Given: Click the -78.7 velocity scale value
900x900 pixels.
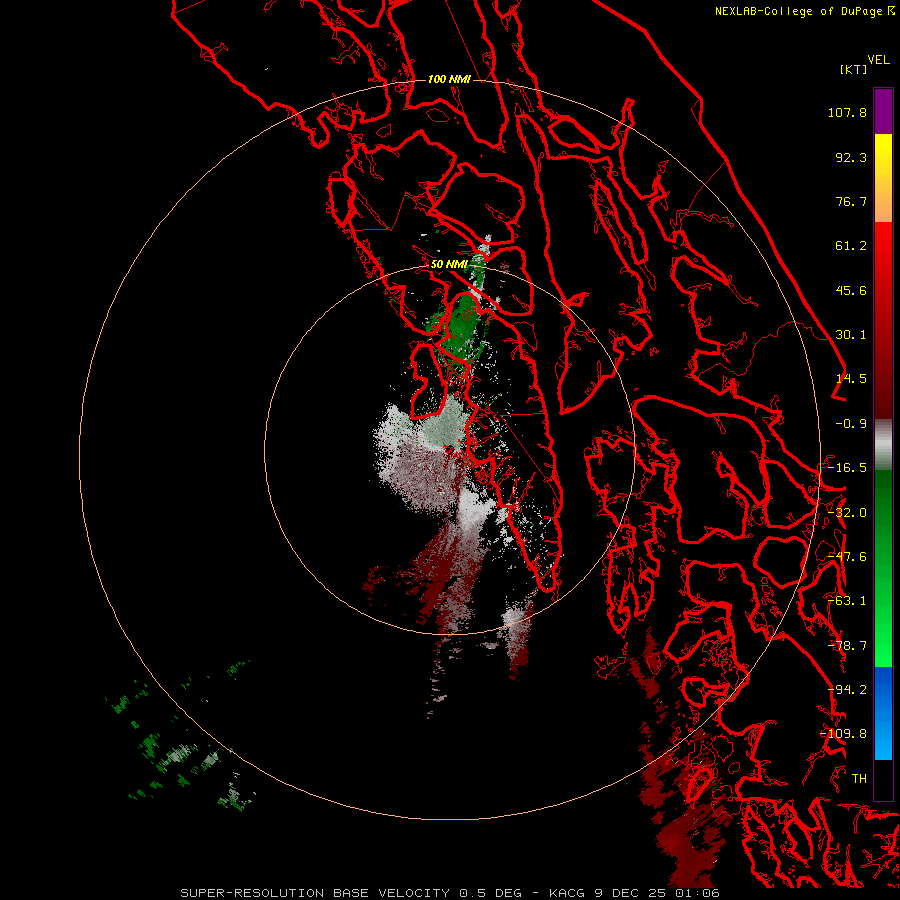Looking at the screenshot, I should (847, 646).
